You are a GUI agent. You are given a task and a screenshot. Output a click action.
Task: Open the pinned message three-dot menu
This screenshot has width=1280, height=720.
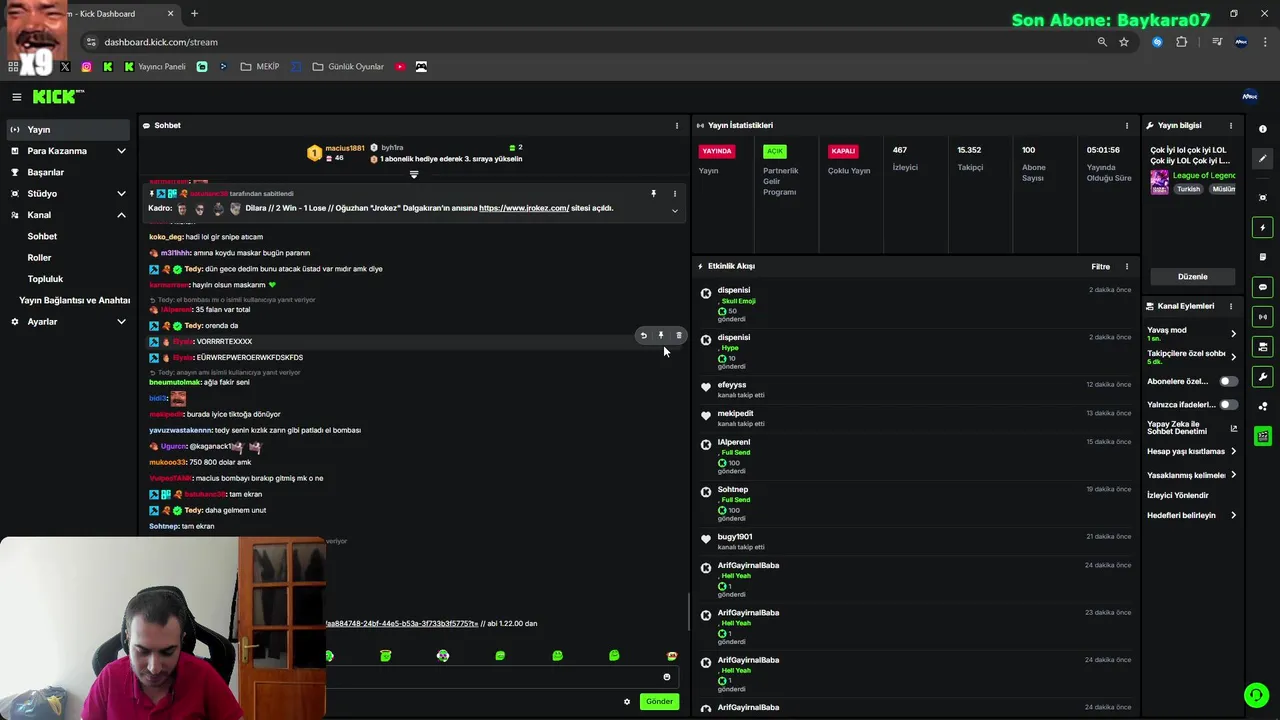click(x=674, y=194)
